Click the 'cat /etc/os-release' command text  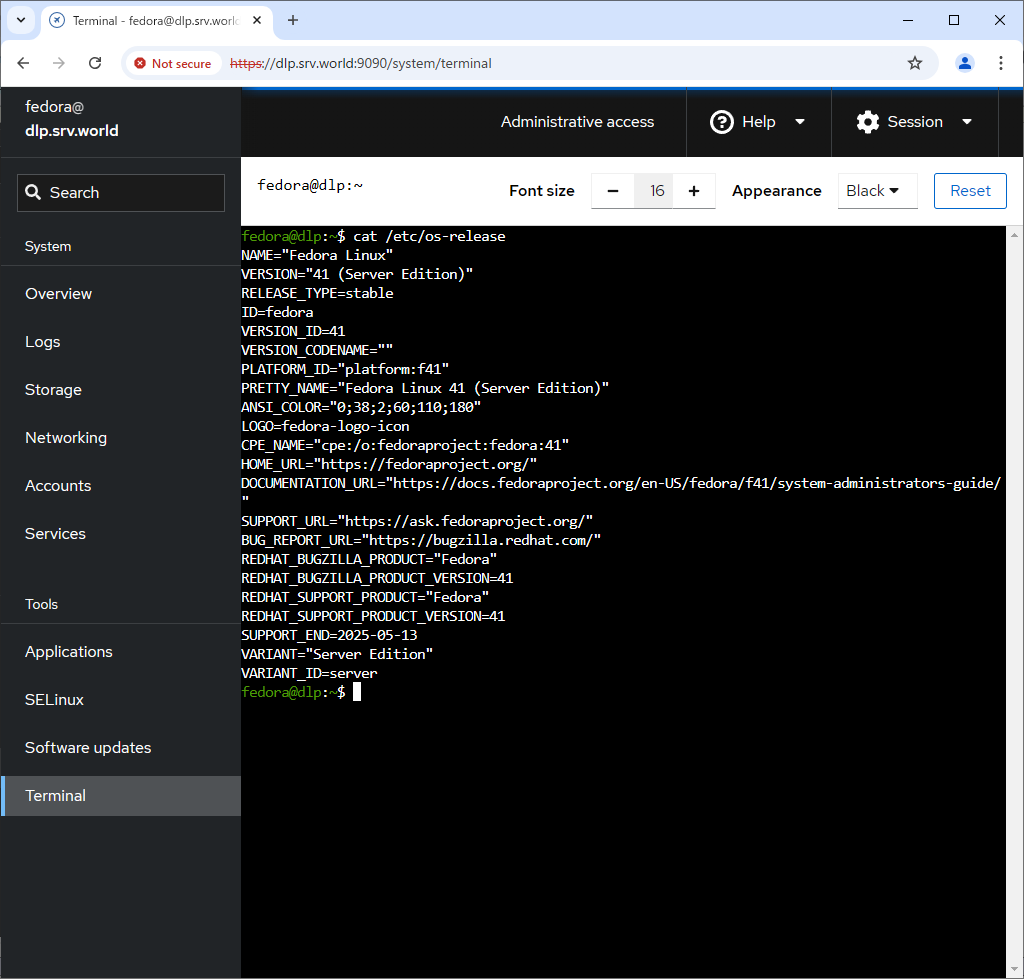tap(429, 236)
